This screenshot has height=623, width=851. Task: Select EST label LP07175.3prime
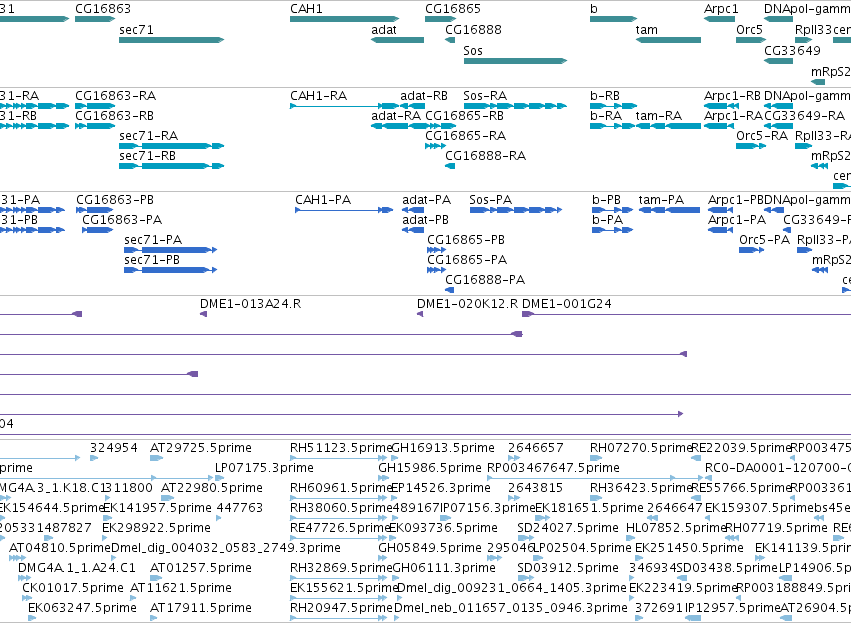(x=264, y=468)
